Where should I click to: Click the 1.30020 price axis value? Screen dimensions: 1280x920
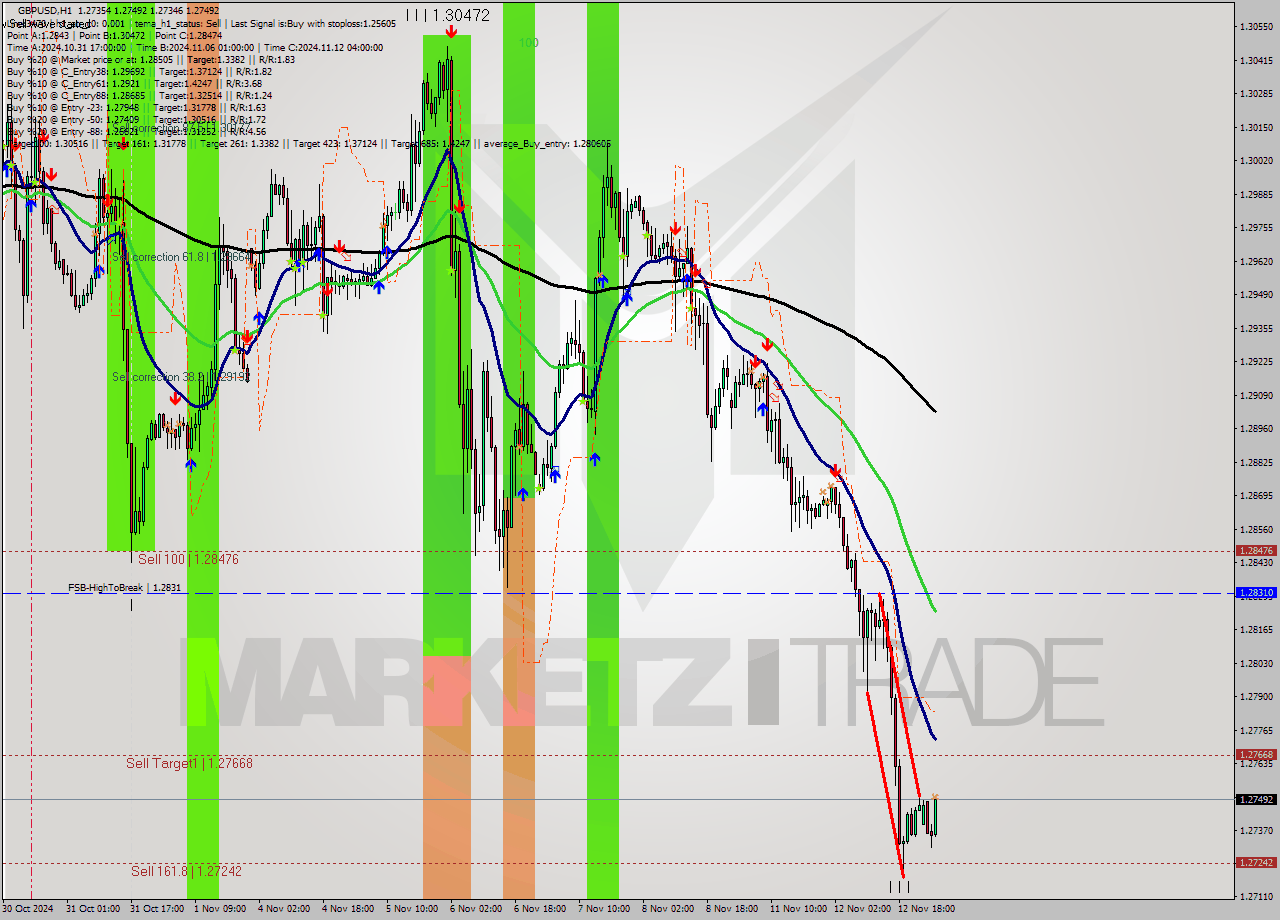pos(1256,160)
